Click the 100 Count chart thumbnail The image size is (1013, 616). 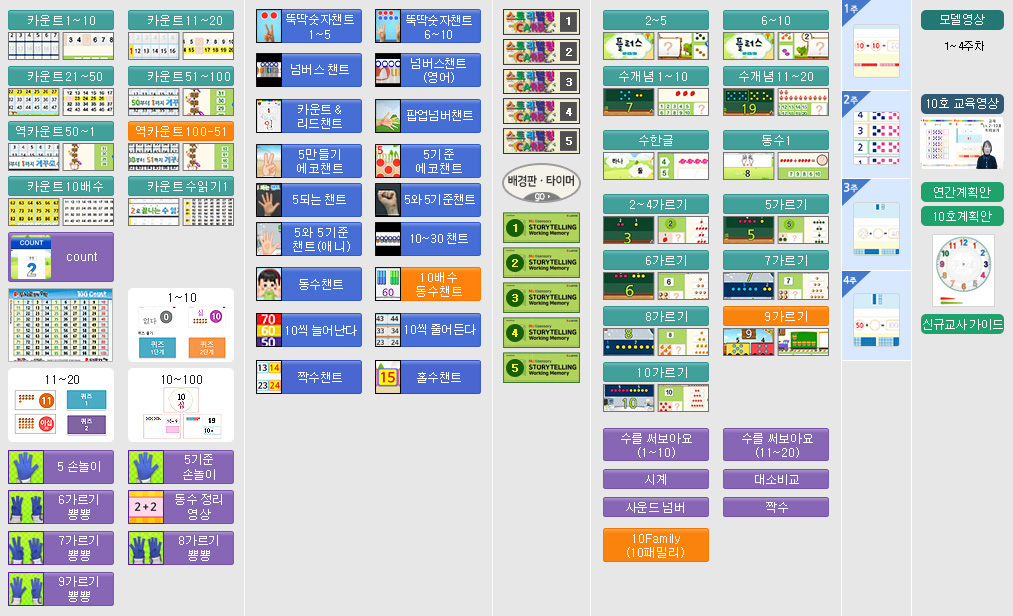61,325
